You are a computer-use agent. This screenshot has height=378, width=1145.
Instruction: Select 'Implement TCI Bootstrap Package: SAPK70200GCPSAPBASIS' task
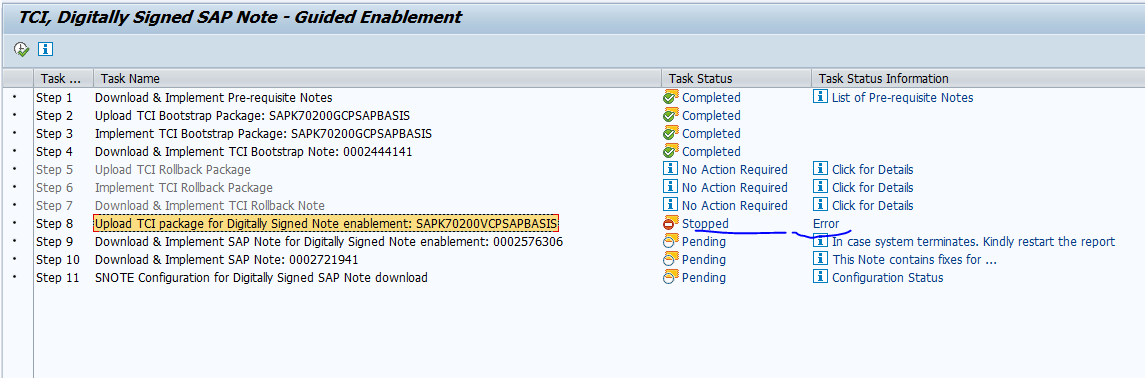[x=264, y=134]
